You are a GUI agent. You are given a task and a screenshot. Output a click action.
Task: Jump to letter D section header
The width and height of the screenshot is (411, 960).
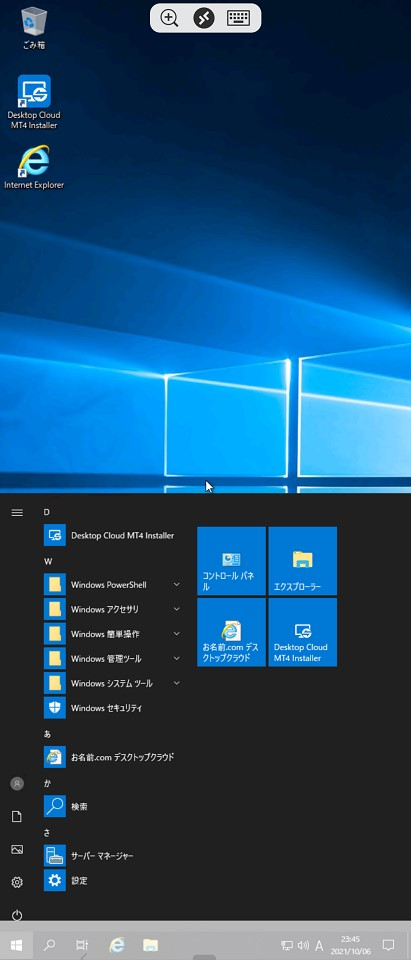[x=47, y=512]
